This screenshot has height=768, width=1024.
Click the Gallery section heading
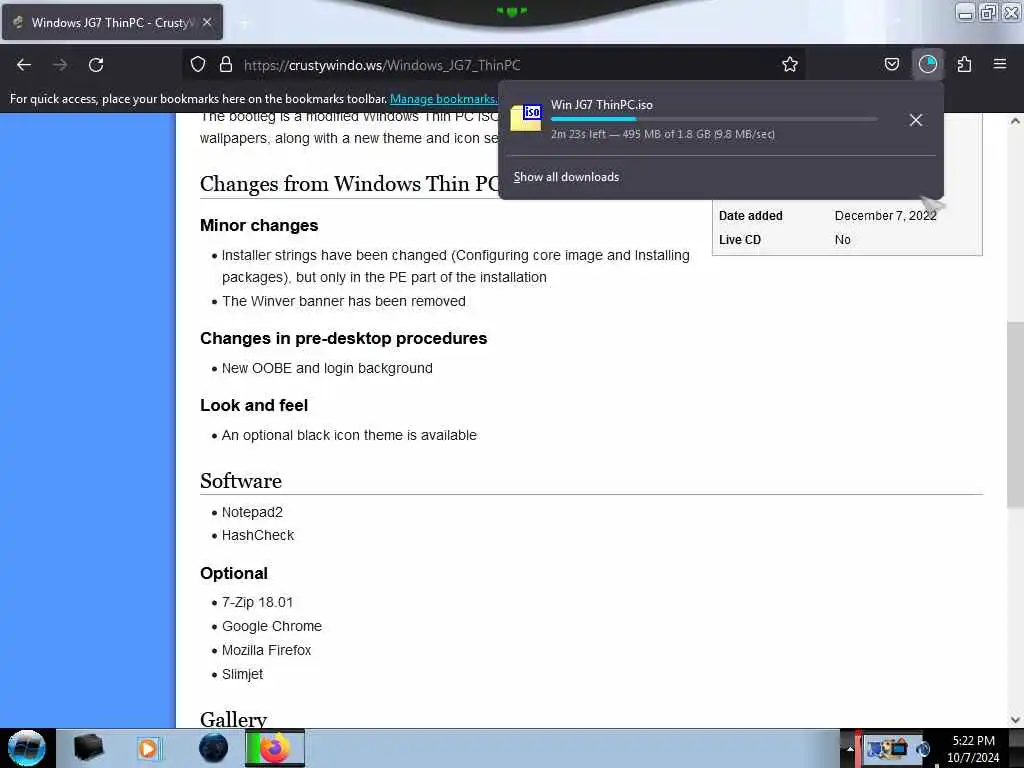click(233, 718)
